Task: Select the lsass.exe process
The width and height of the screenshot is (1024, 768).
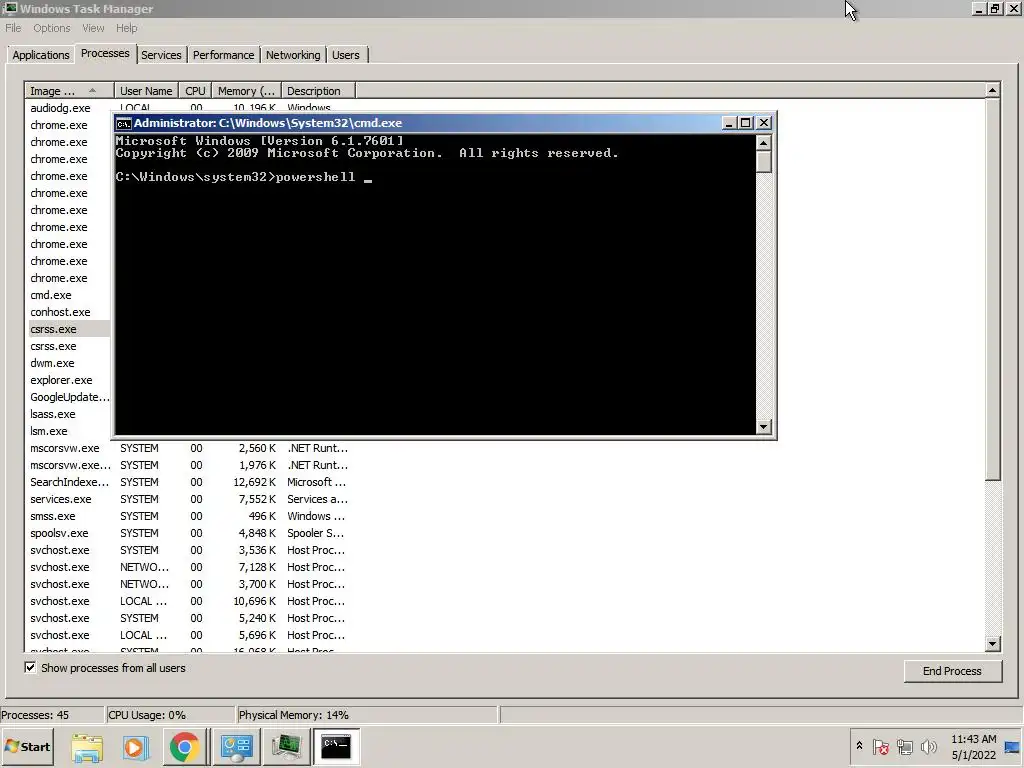Action: [x=52, y=414]
